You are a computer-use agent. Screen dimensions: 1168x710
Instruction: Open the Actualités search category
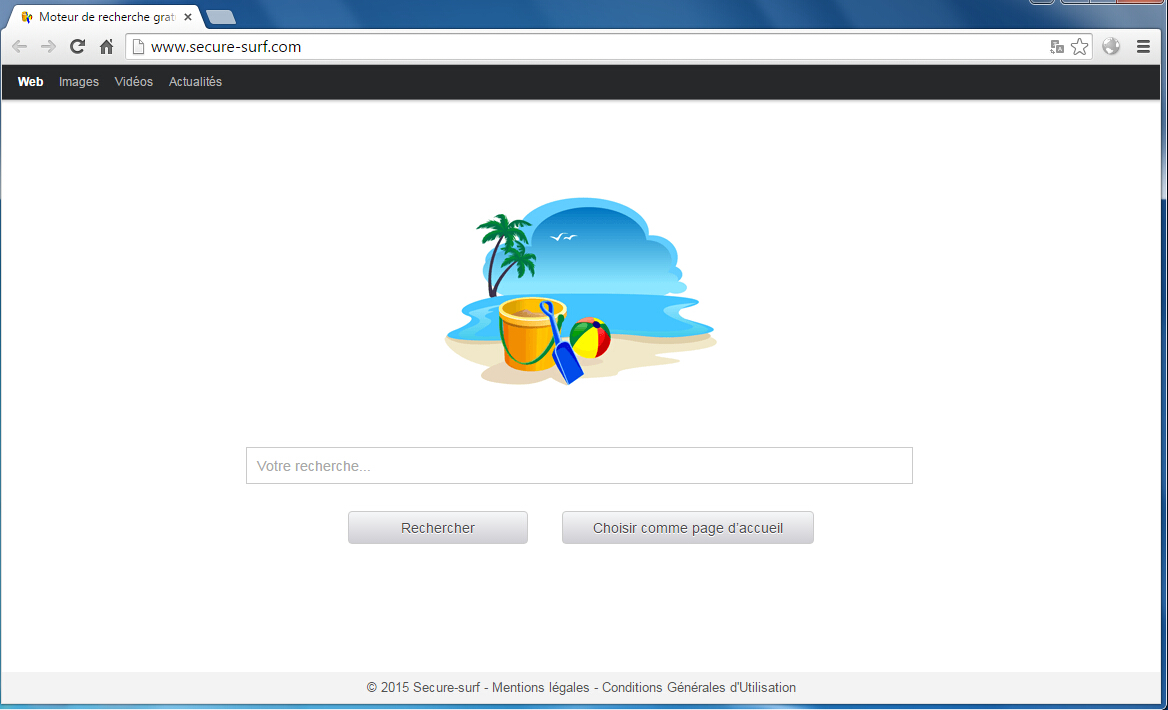195,82
